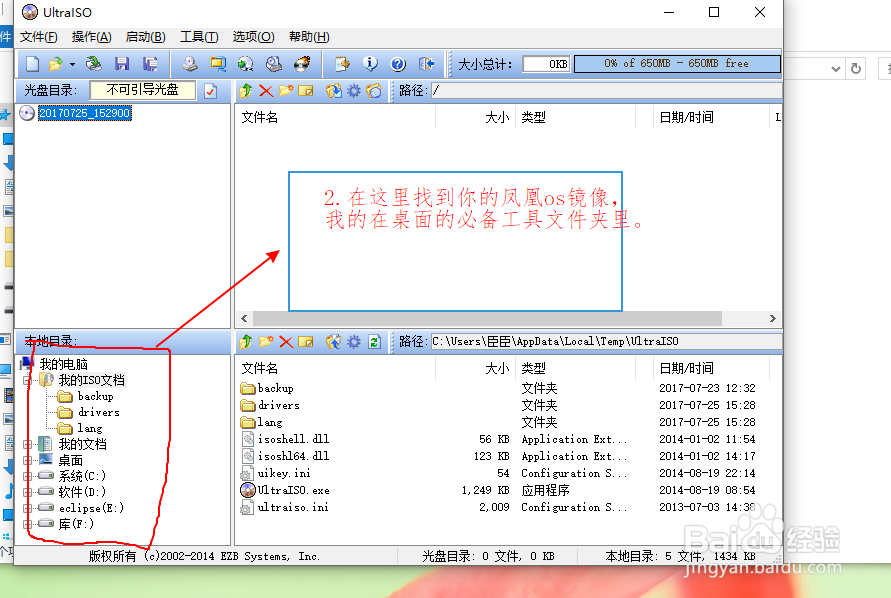Click the Save floppy-disk toolbar icon

(122, 64)
